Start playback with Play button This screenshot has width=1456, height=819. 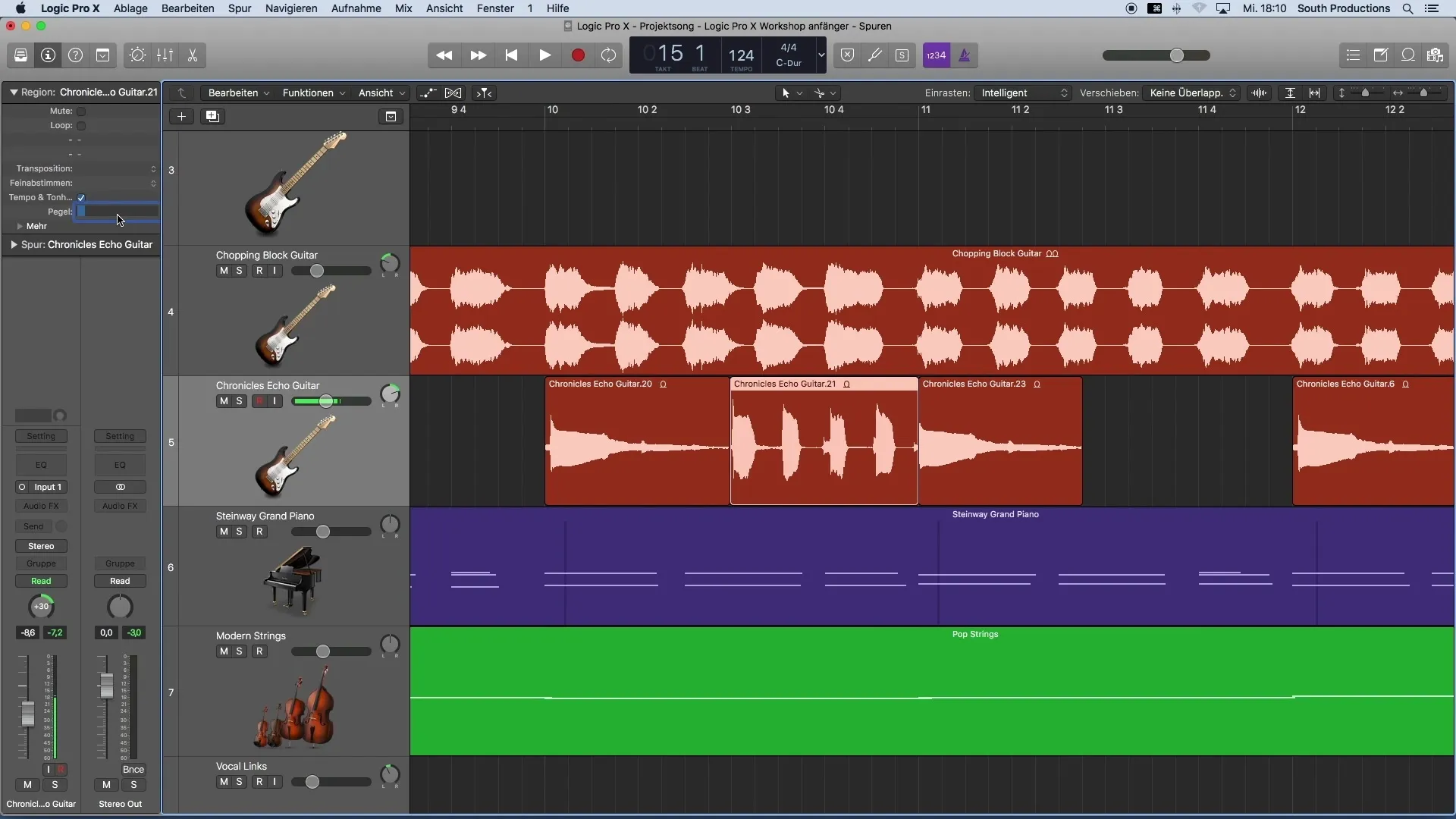point(545,55)
